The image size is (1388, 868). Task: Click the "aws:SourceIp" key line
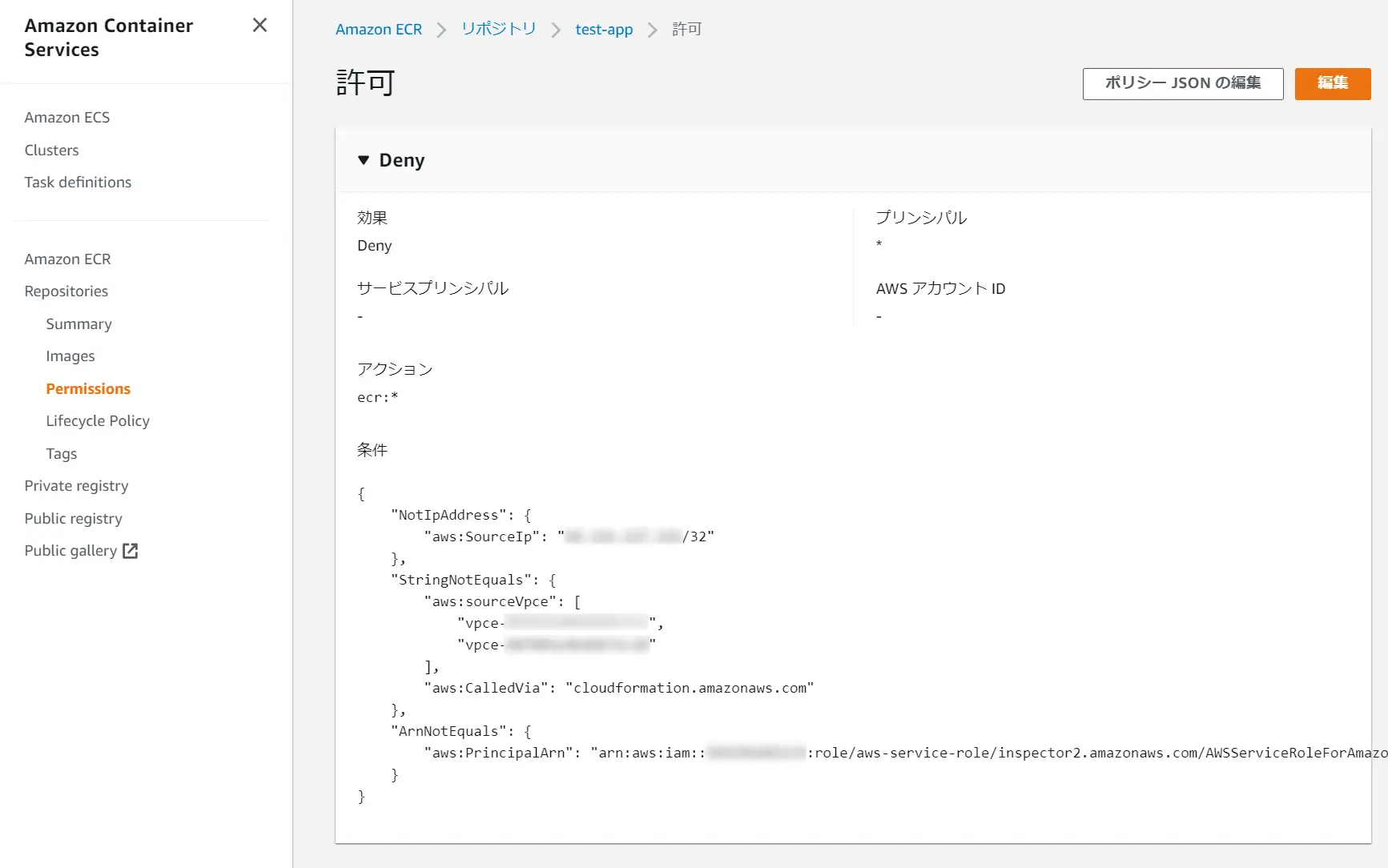[x=569, y=536]
